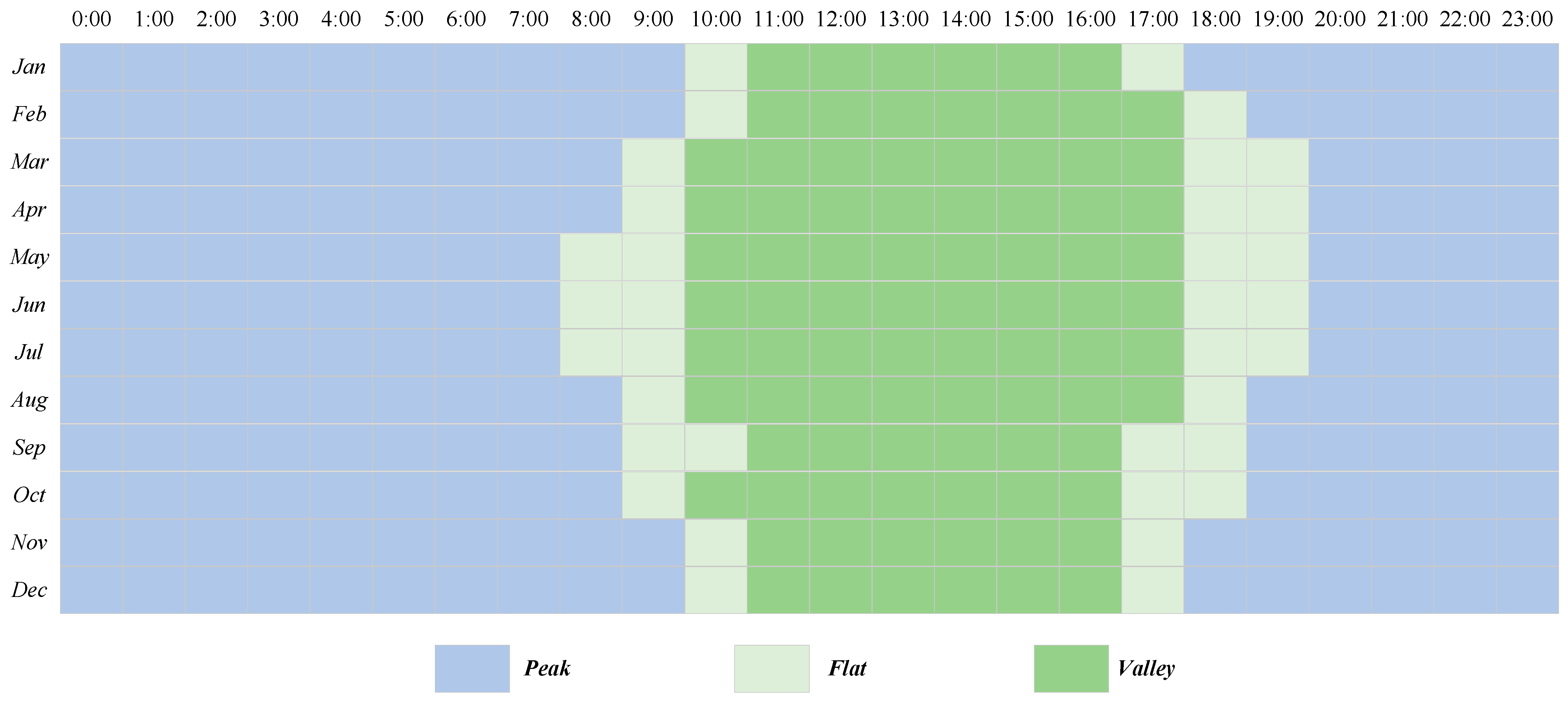Click the Mar cell at 19:00
This screenshot has width=1568, height=702.
[x=1278, y=162]
